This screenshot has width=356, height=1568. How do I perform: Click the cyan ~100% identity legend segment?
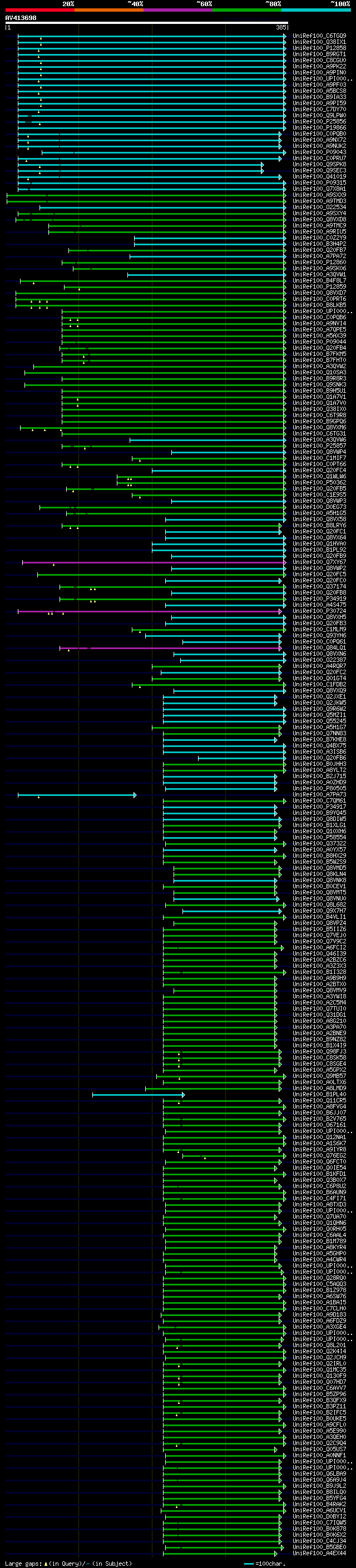tap(316, 10)
